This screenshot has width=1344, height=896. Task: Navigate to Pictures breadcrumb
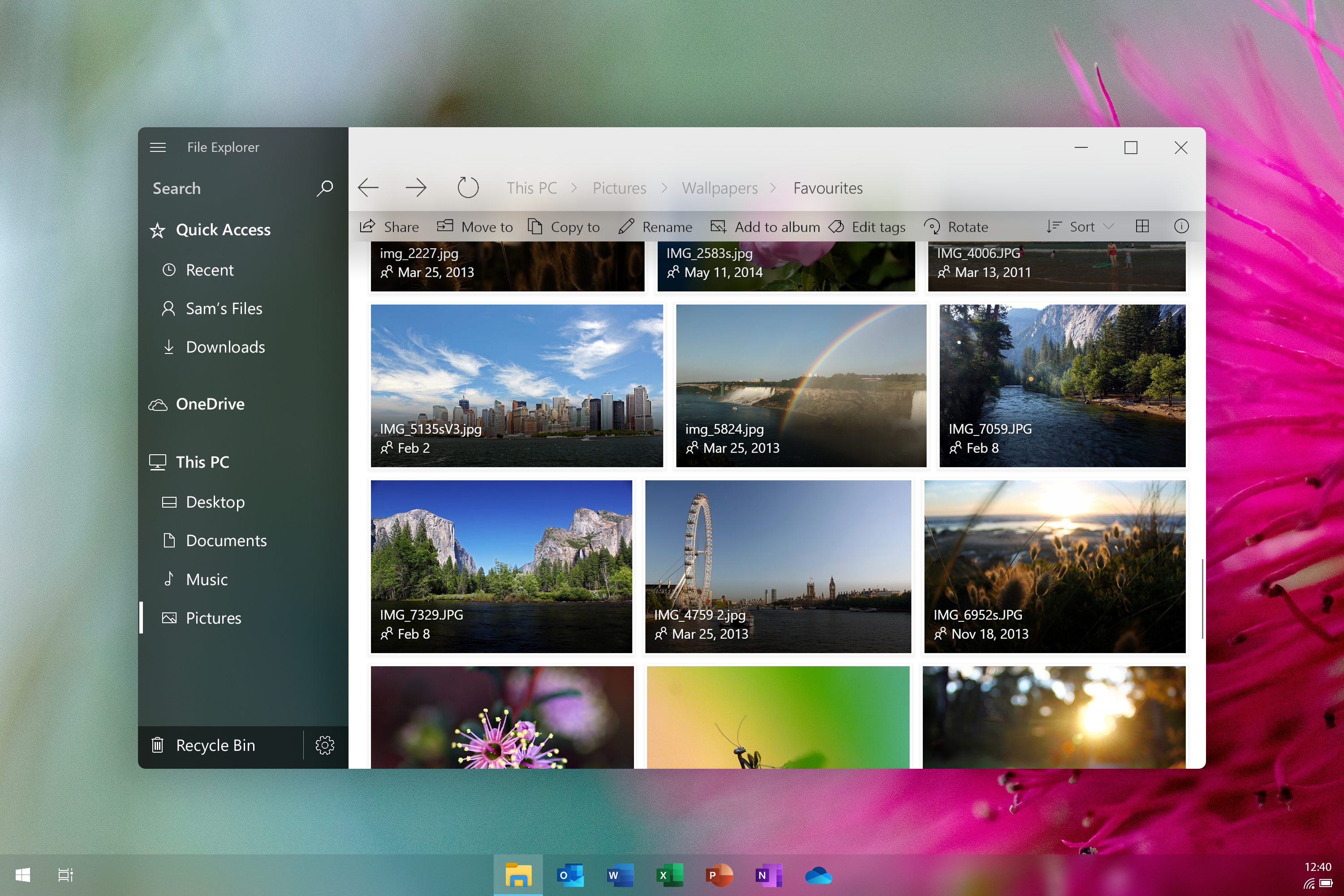point(620,188)
